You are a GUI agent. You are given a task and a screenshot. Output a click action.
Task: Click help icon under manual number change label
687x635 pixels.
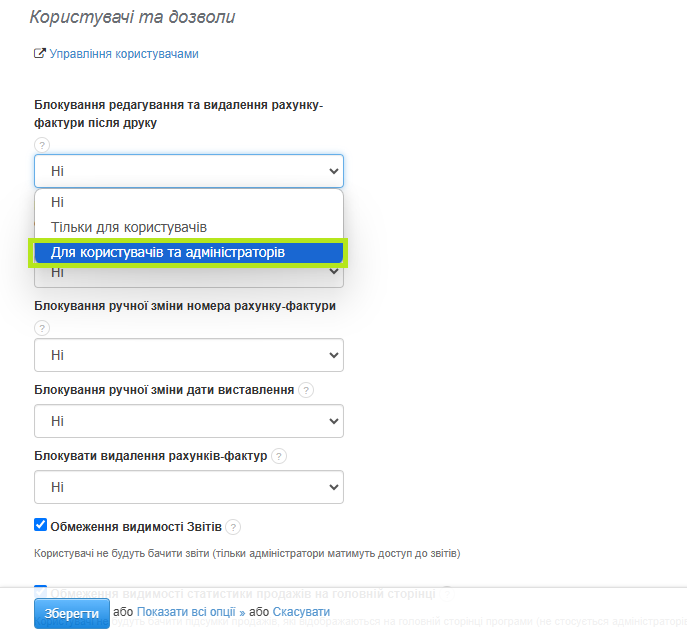coord(42,328)
